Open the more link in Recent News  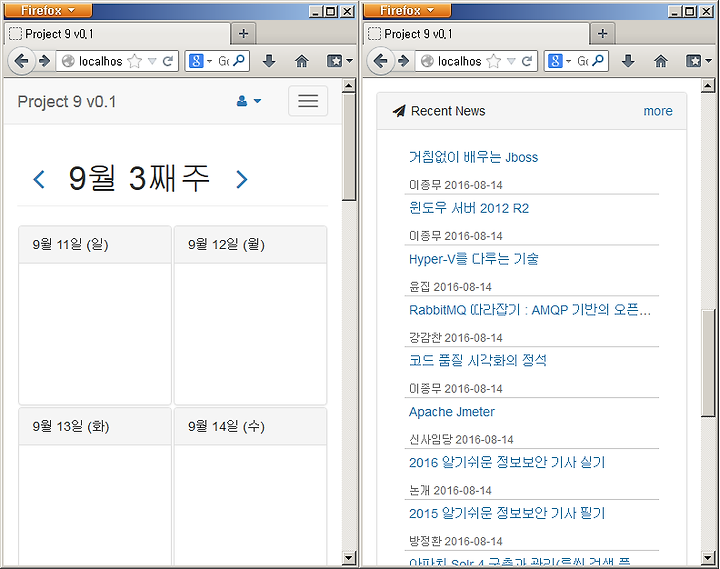click(x=658, y=111)
